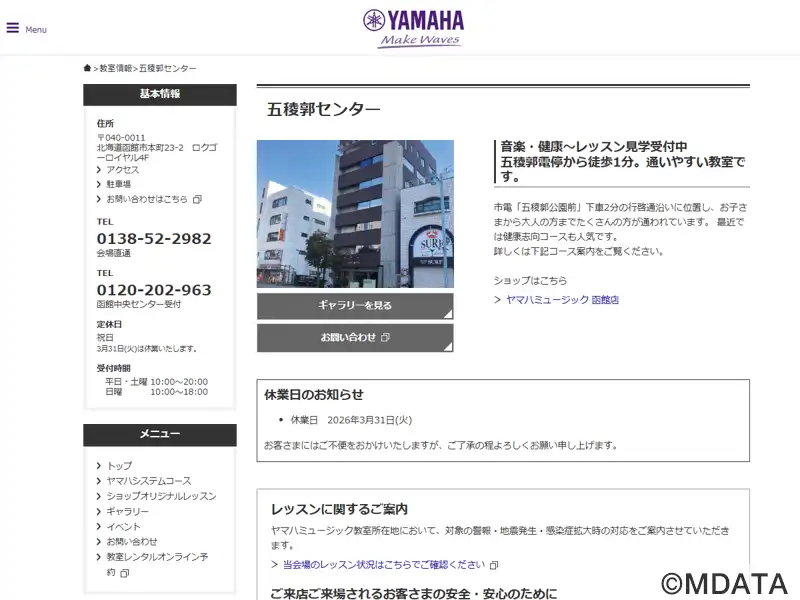Screen dimensions: 800x600
Task: Go to home via breadcrumb house icon
Action: click(x=87, y=68)
